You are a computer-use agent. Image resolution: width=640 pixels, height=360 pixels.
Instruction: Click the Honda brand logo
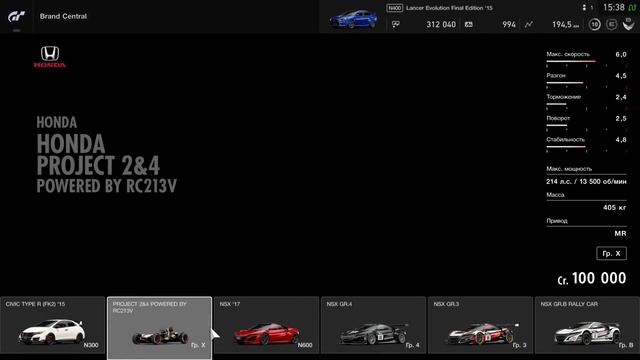pyautogui.click(x=50, y=57)
